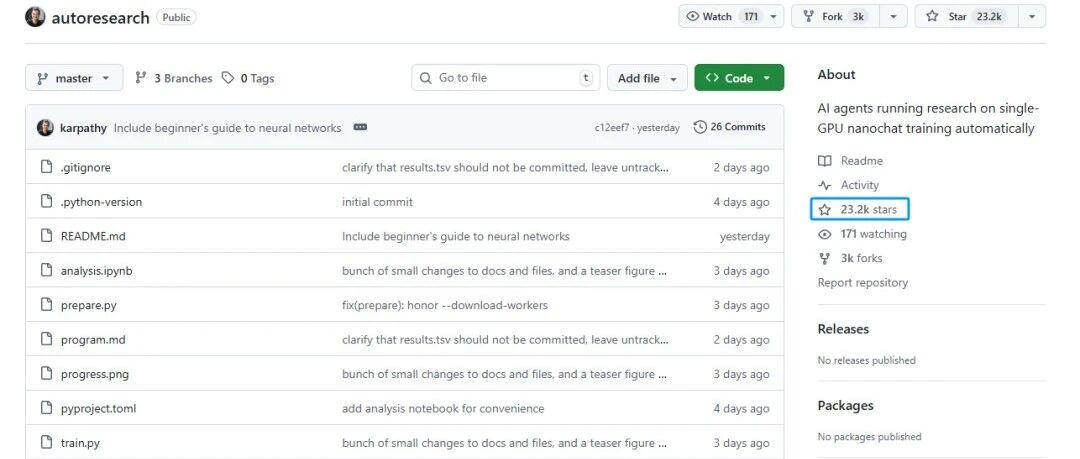Open 'add analysis notebook for convenience' commit
Image resolution: width=1080 pixels, height=459 pixels.
point(443,409)
